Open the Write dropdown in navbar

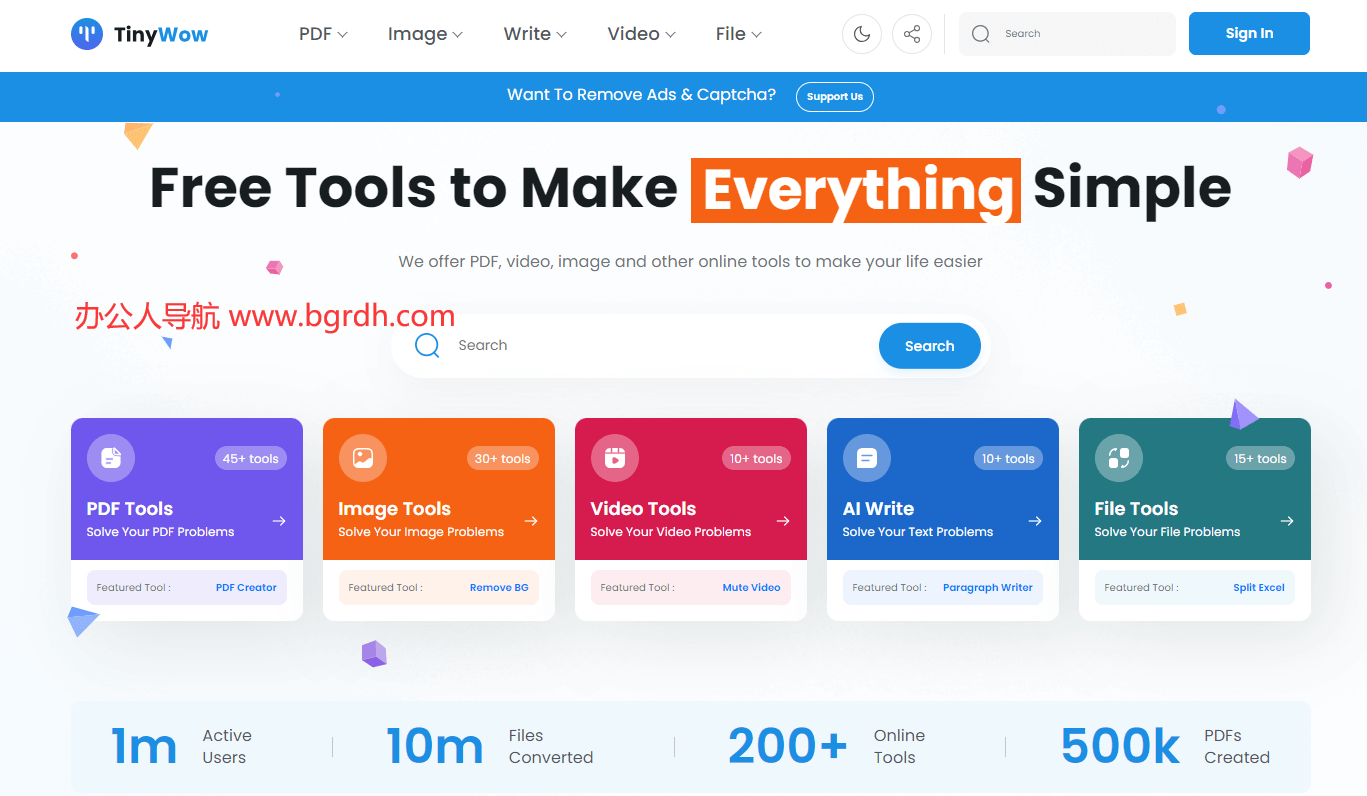tap(535, 34)
